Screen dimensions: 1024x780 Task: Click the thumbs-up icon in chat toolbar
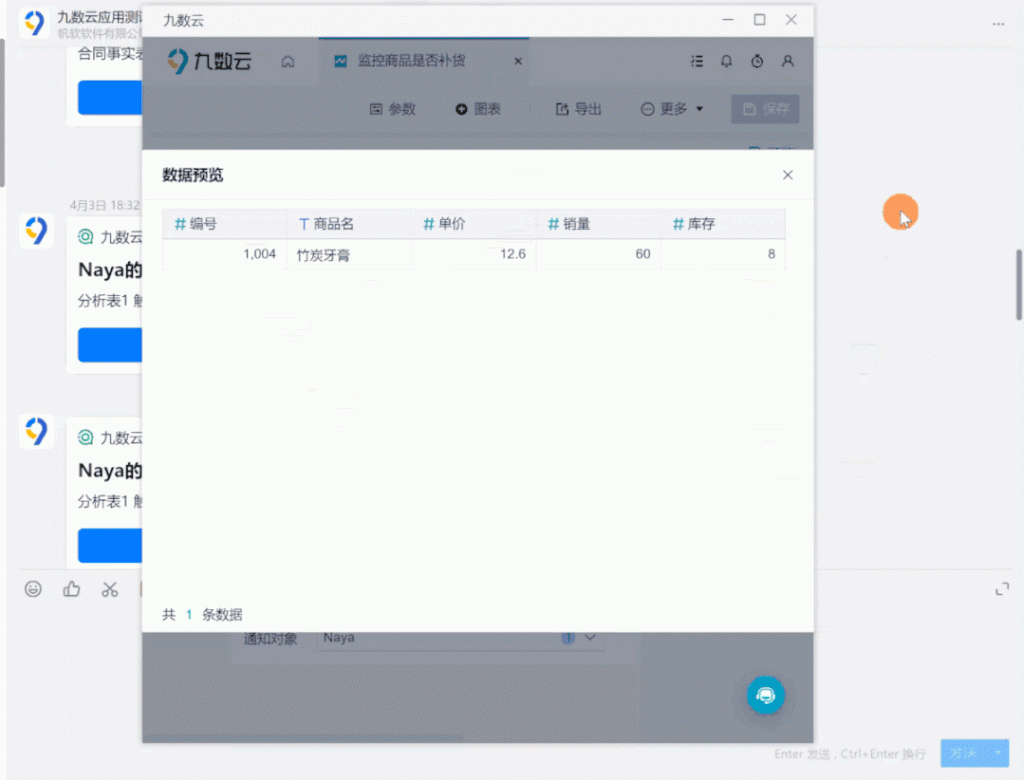pyautogui.click(x=71, y=589)
